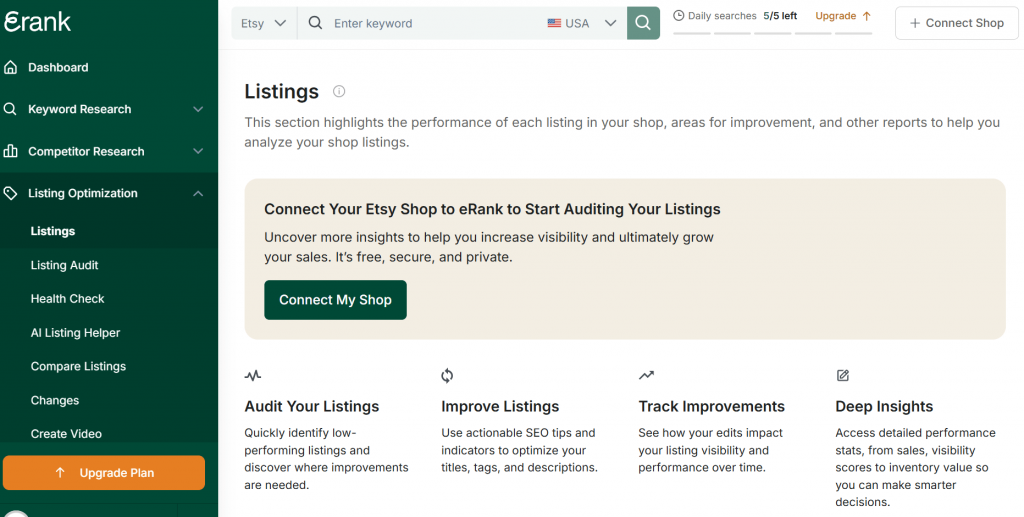
Task: Click the Improve Listings refresh icon
Action: (x=447, y=375)
